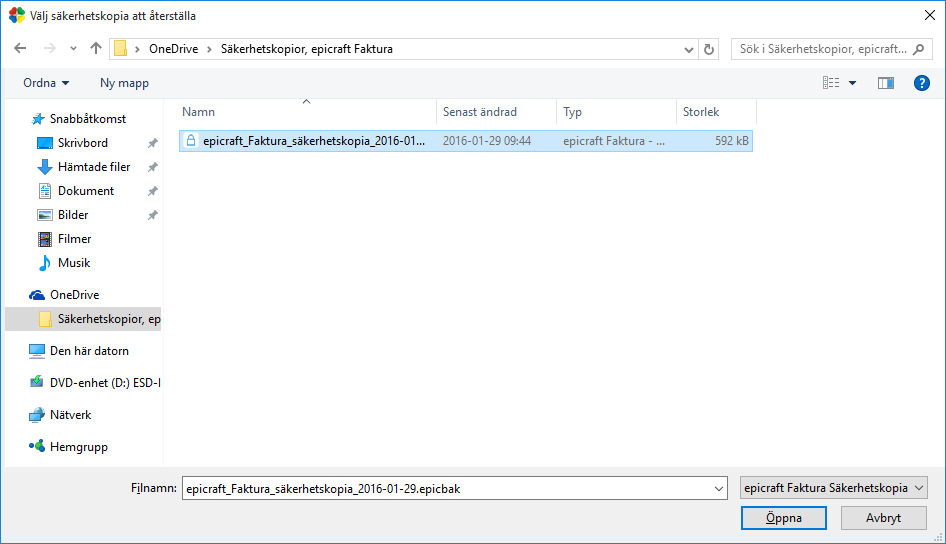
Task: Click the magnifier search icon
Action: click(918, 49)
